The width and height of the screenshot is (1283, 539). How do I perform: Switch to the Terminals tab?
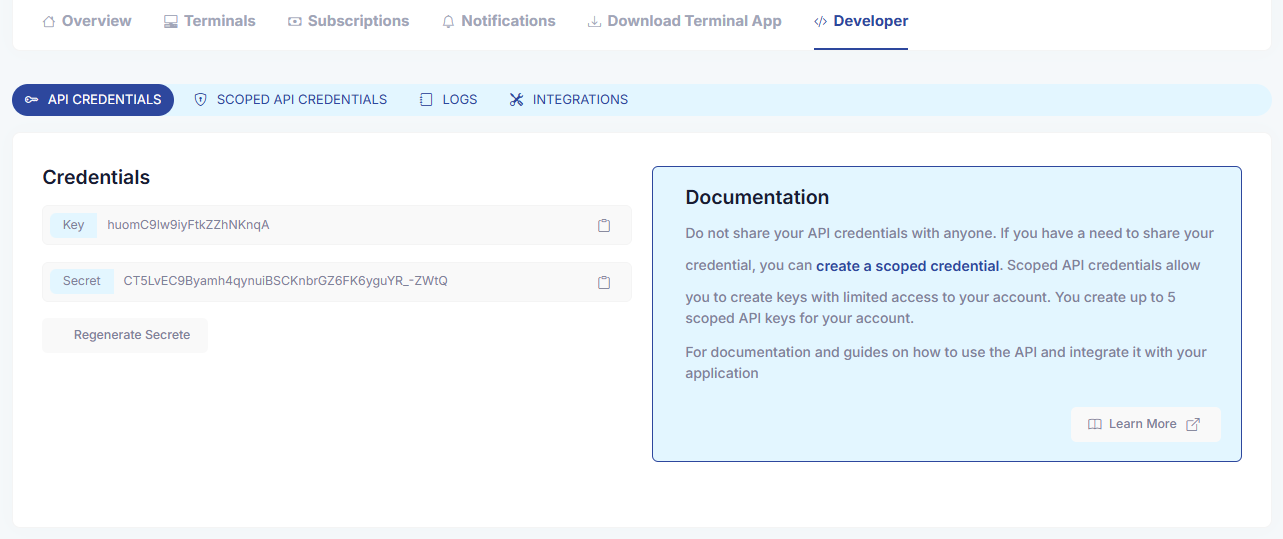coord(210,21)
